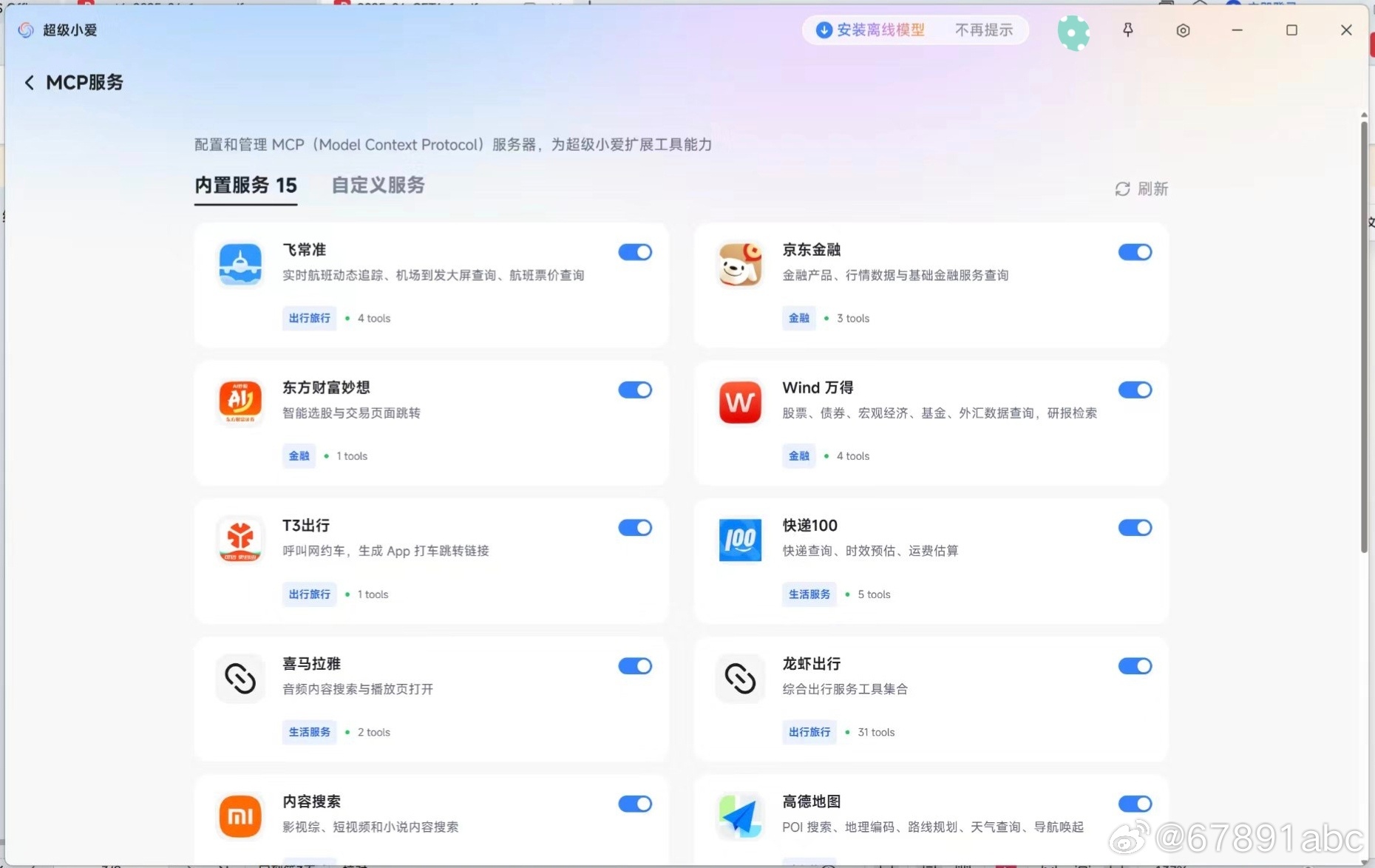Turn off the 快递100 toggle

tap(1135, 527)
